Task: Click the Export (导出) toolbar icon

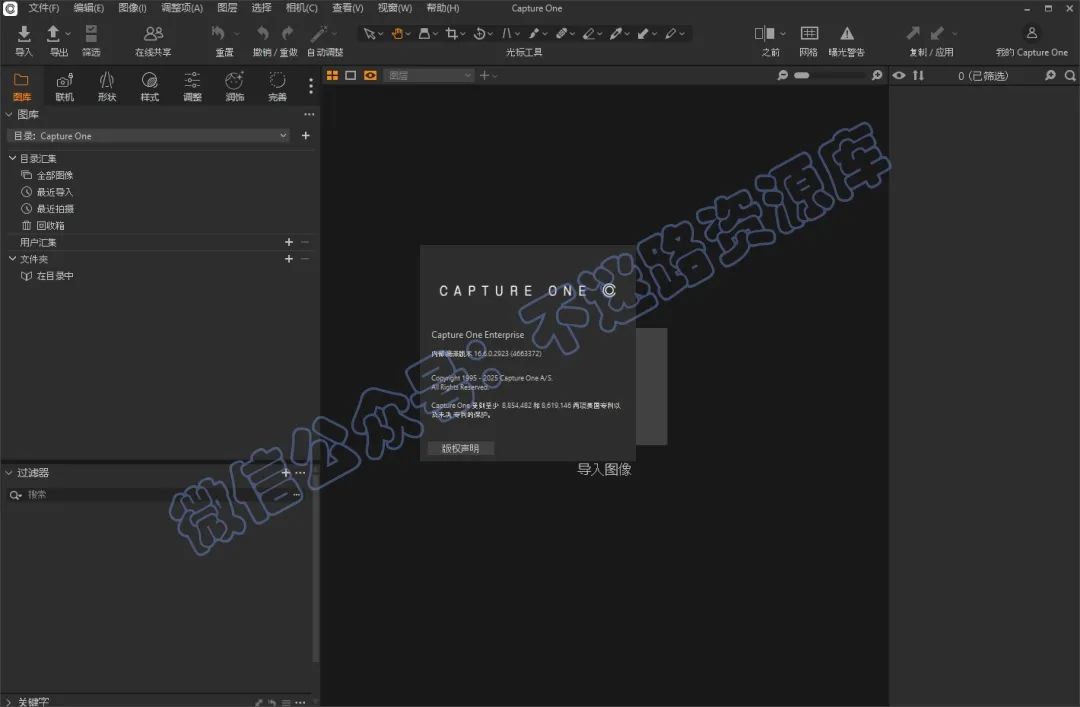Action: [53, 34]
